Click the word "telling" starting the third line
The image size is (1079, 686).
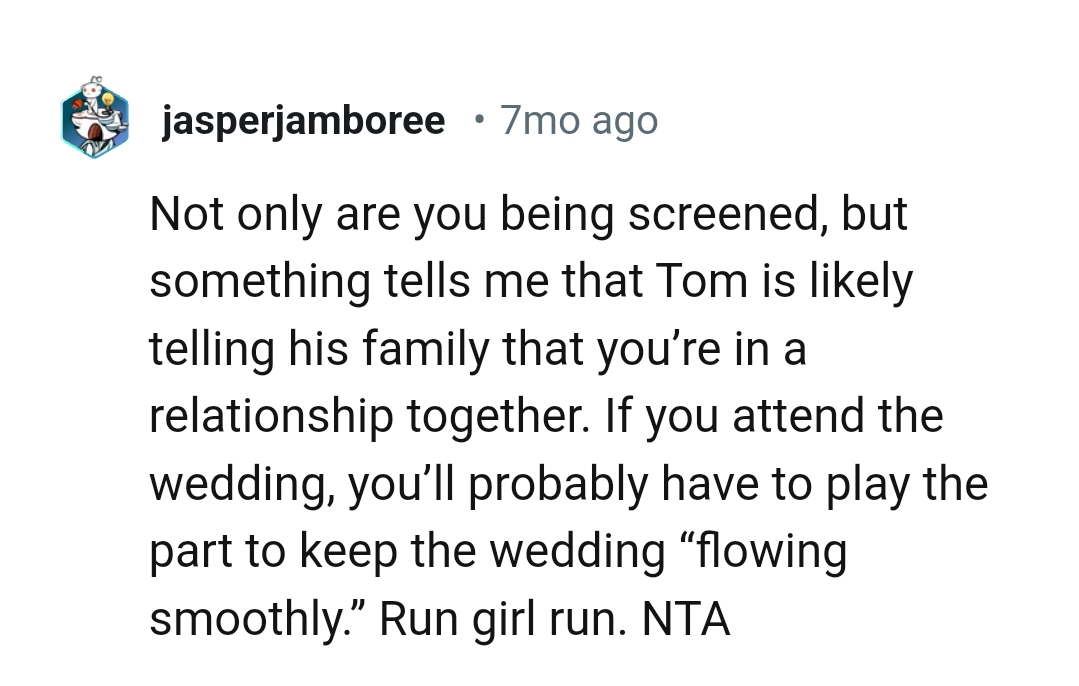pos(198,350)
